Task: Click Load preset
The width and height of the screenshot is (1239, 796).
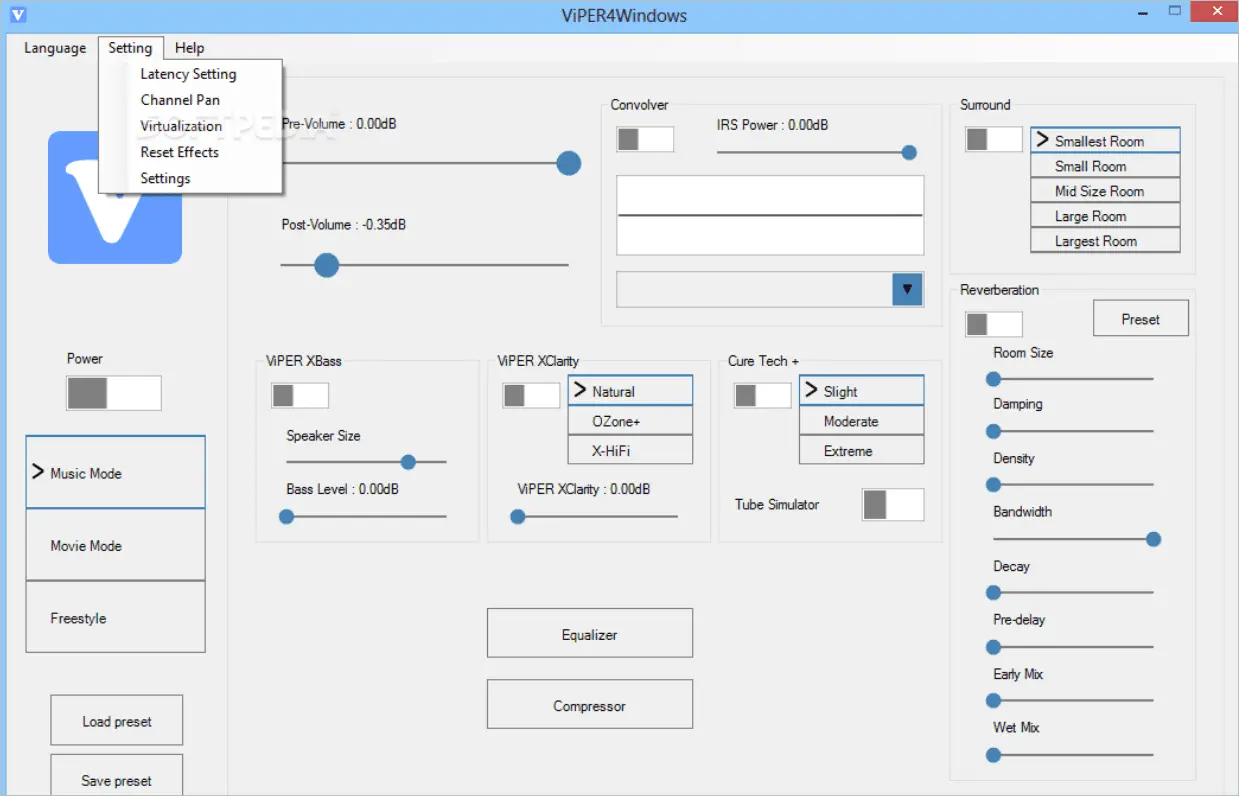Action: (117, 720)
